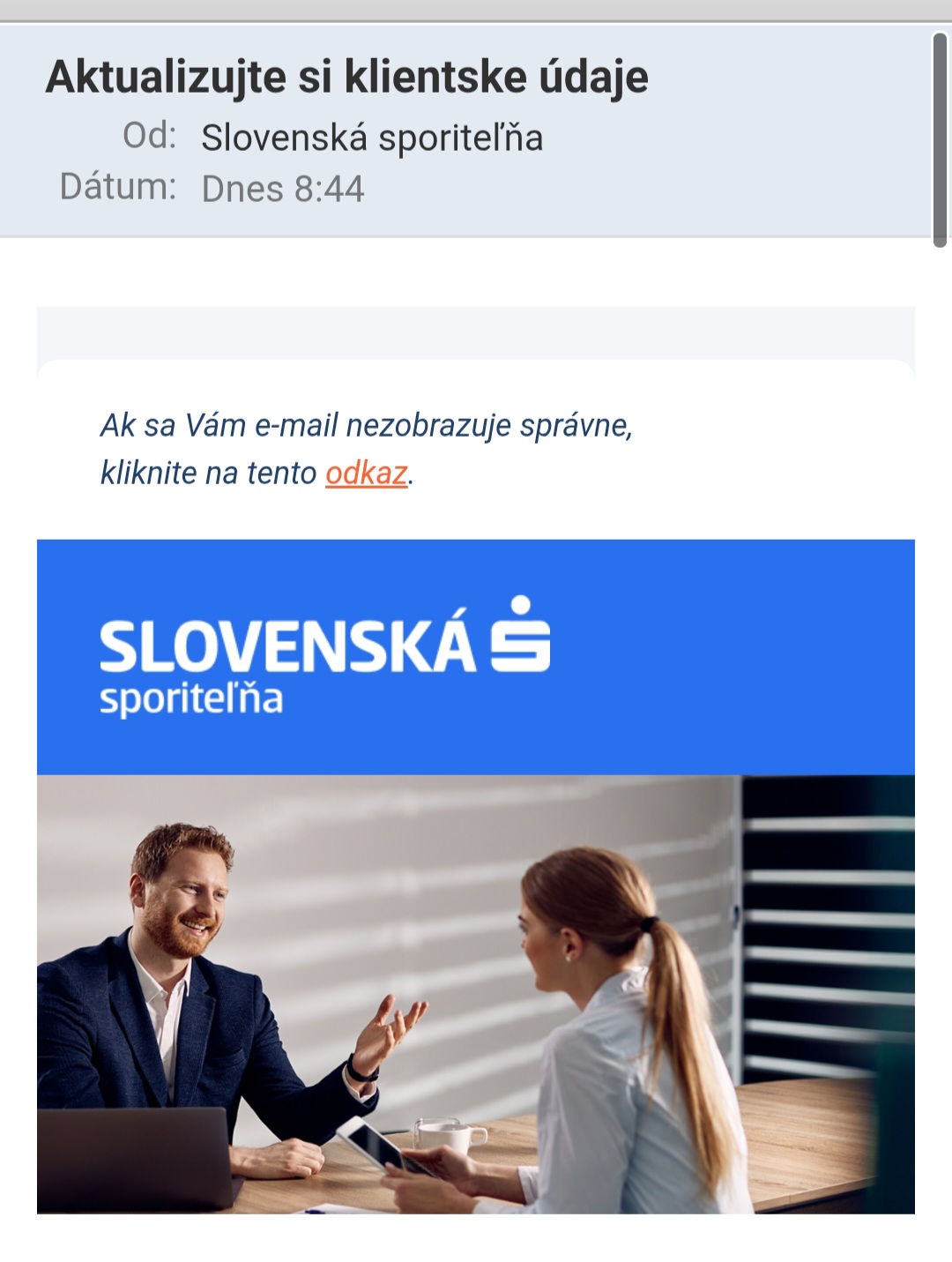This screenshot has height=1262, width=952.
Task: Click the "Dátum:" field label
Action: [x=118, y=187]
